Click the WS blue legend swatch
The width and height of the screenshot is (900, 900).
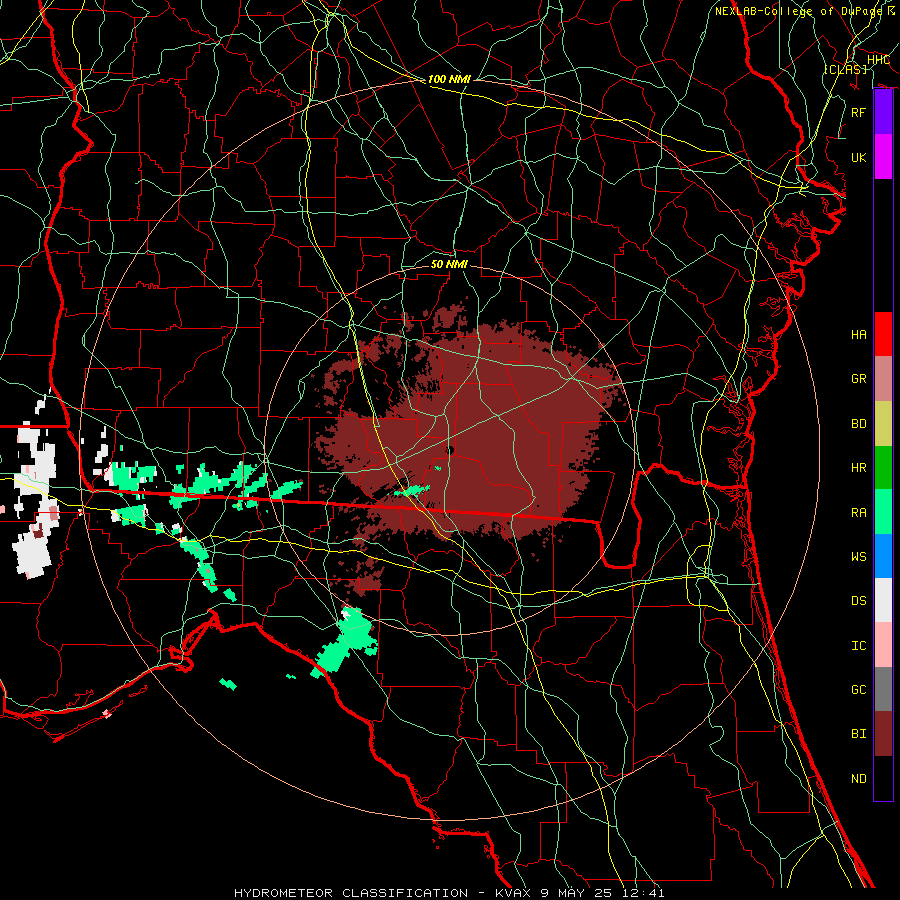[x=883, y=556]
